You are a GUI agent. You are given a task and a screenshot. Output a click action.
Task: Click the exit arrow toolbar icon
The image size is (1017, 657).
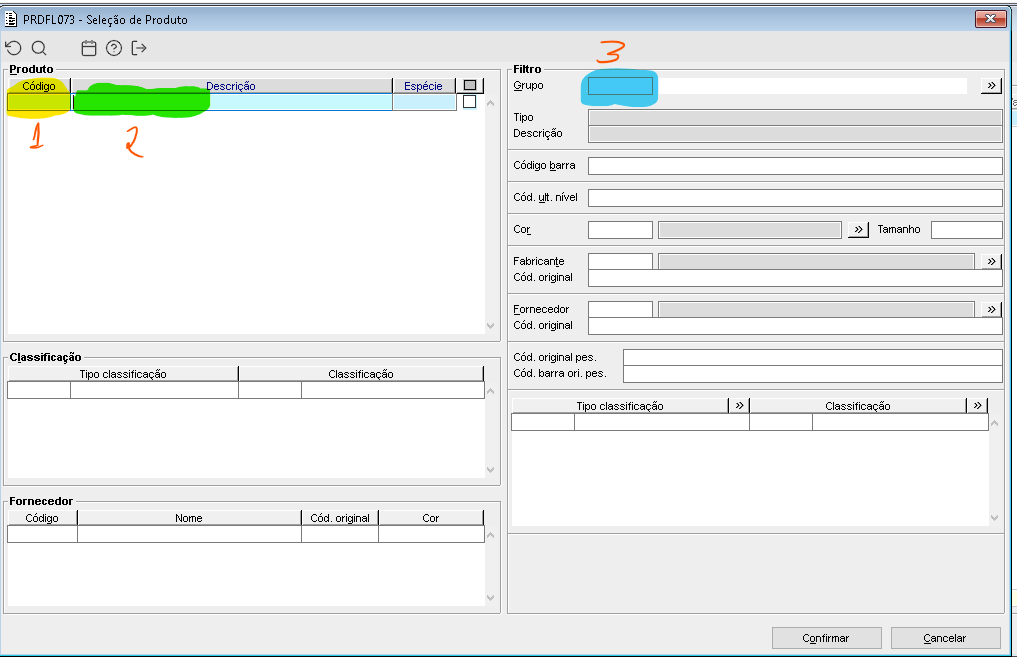point(139,48)
